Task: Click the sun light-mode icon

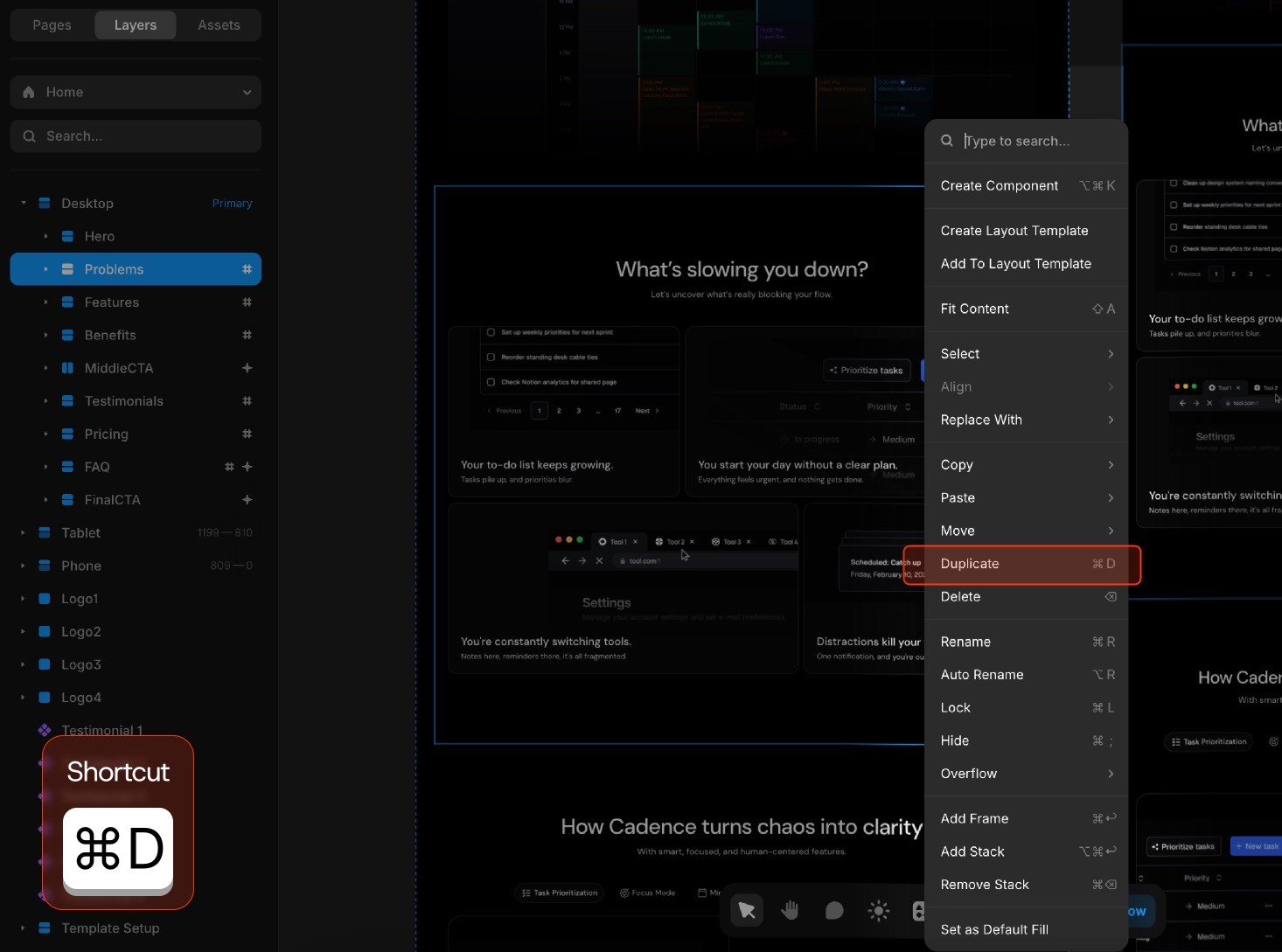Action: point(879,911)
